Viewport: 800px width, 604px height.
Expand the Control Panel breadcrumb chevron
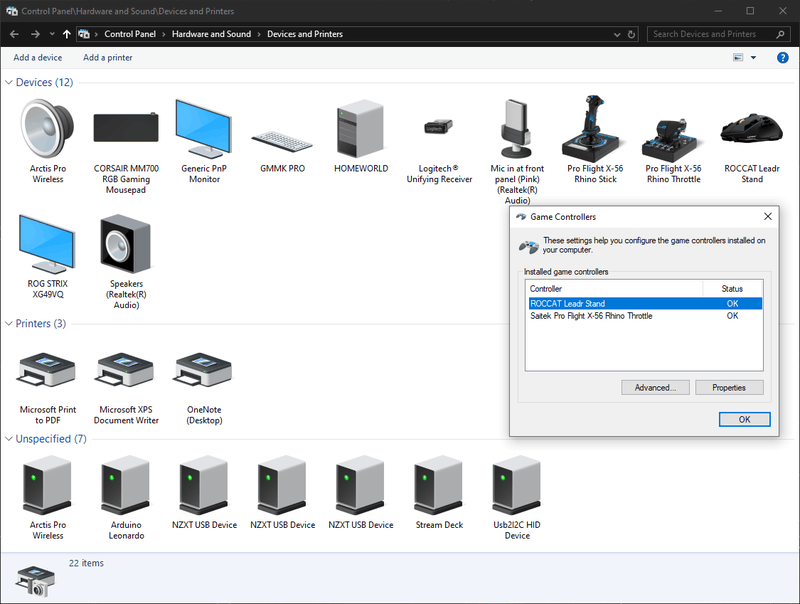[x=164, y=34]
